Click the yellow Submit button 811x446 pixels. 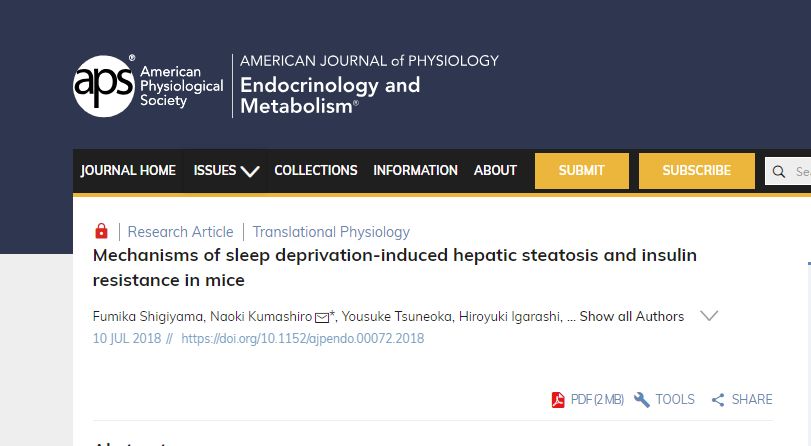coord(582,171)
